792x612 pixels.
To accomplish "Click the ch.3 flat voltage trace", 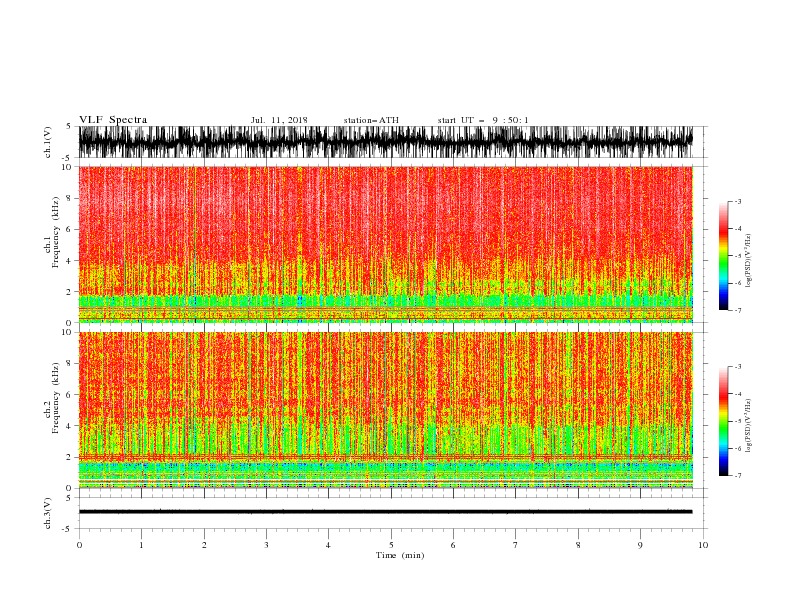I will (385, 512).
